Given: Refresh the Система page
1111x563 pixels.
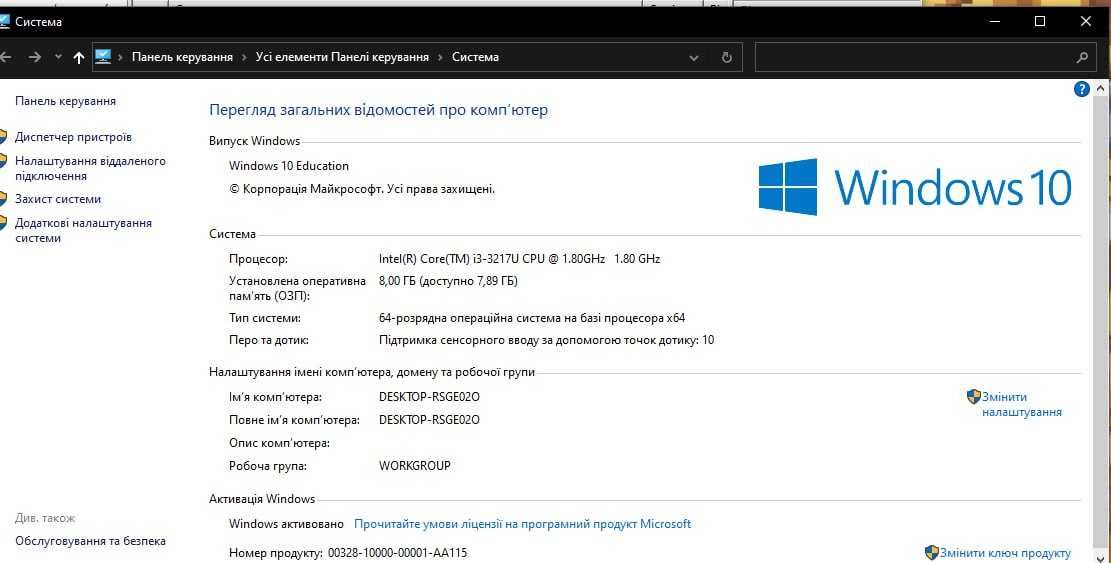Looking at the screenshot, I should coord(726,58).
